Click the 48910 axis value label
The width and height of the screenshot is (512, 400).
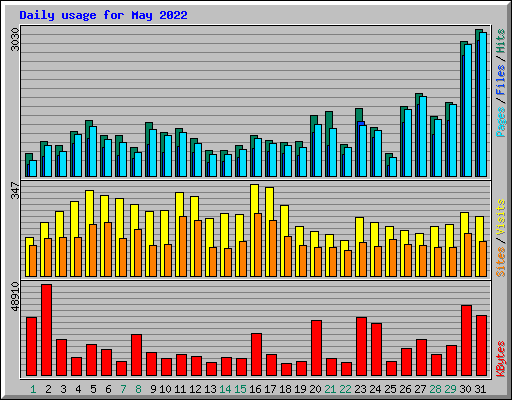15,296
